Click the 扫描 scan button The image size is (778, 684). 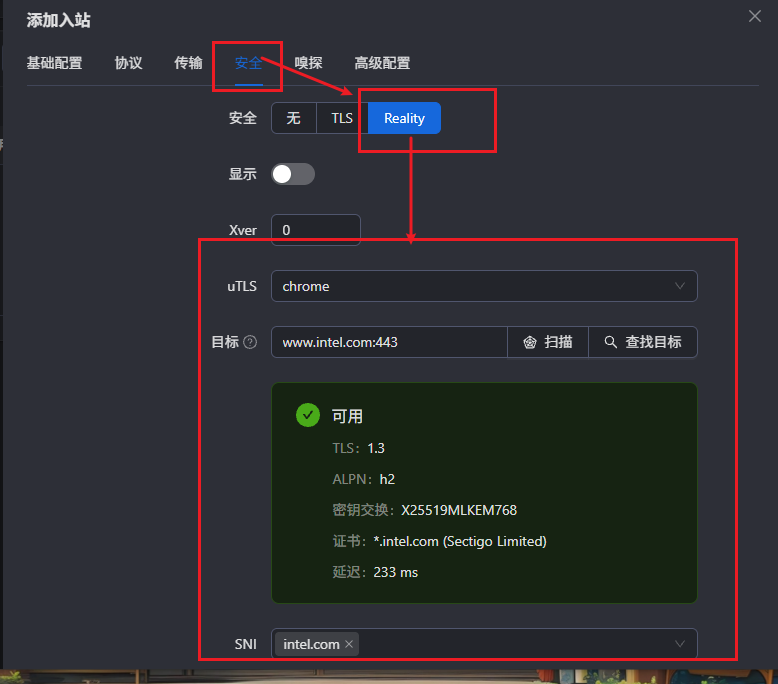548,342
